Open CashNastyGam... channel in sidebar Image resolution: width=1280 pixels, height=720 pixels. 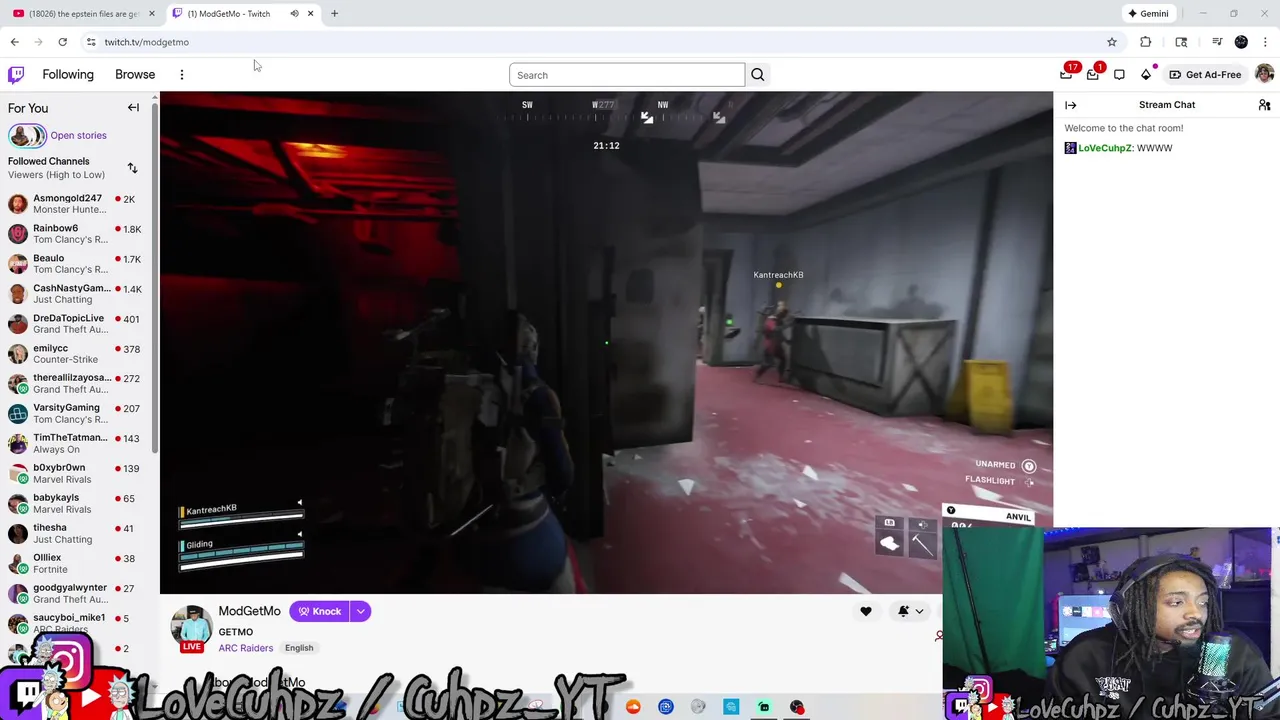pos(75,294)
